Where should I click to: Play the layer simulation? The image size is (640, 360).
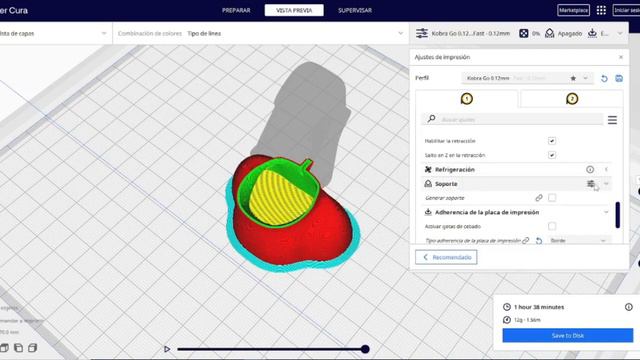coord(167,349)
